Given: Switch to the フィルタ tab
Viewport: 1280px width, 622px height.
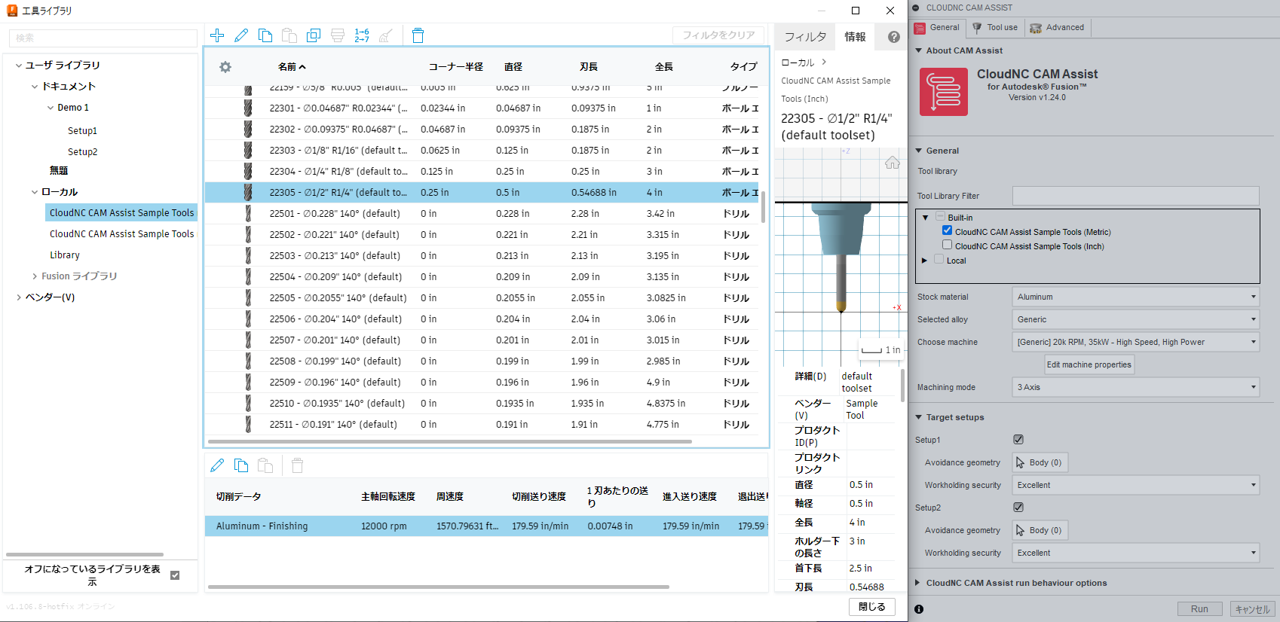Looking at the screenshot, I should point(804,37).
